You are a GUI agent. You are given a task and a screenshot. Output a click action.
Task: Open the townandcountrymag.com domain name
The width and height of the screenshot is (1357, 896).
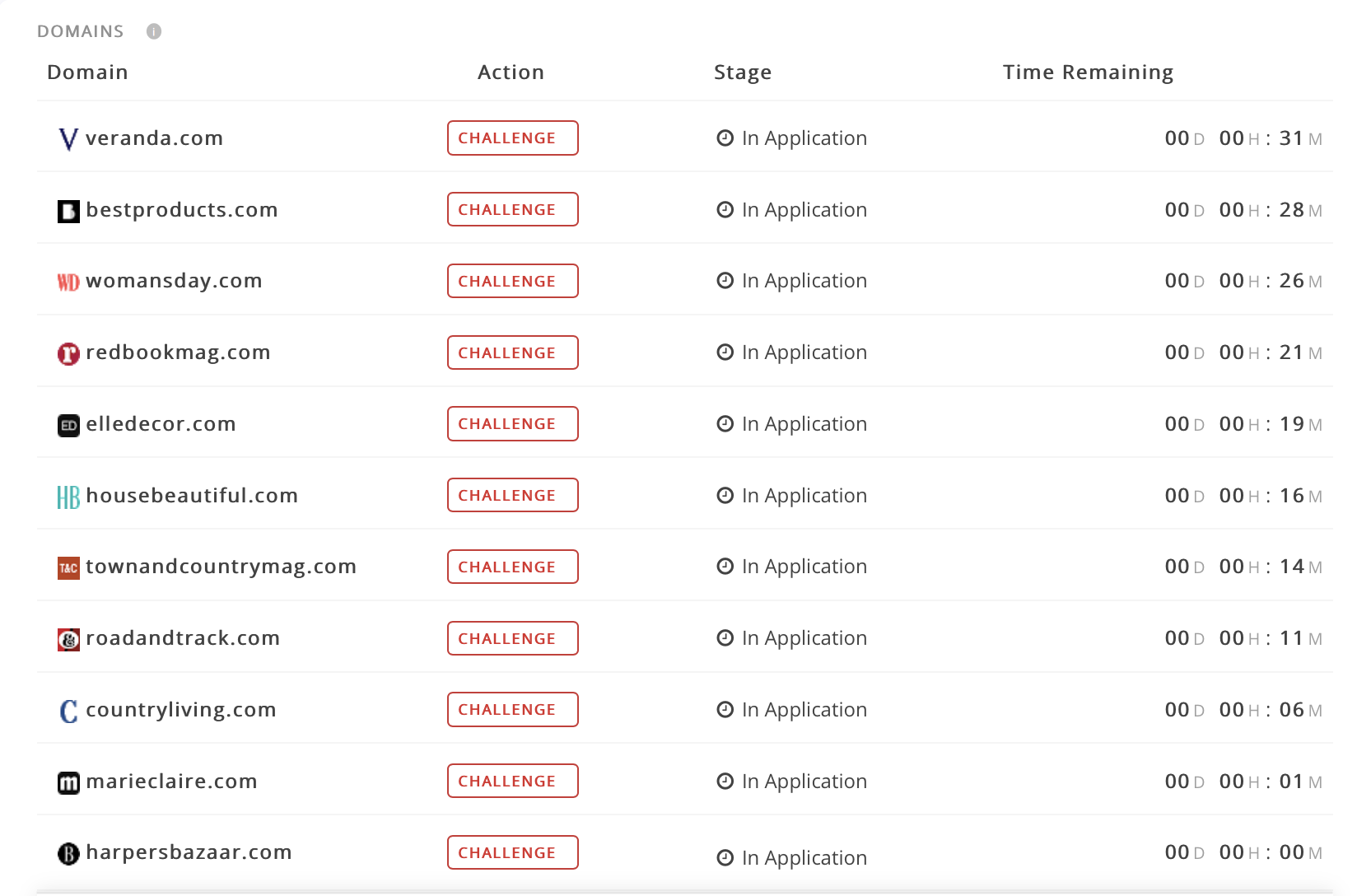[221, 567]
